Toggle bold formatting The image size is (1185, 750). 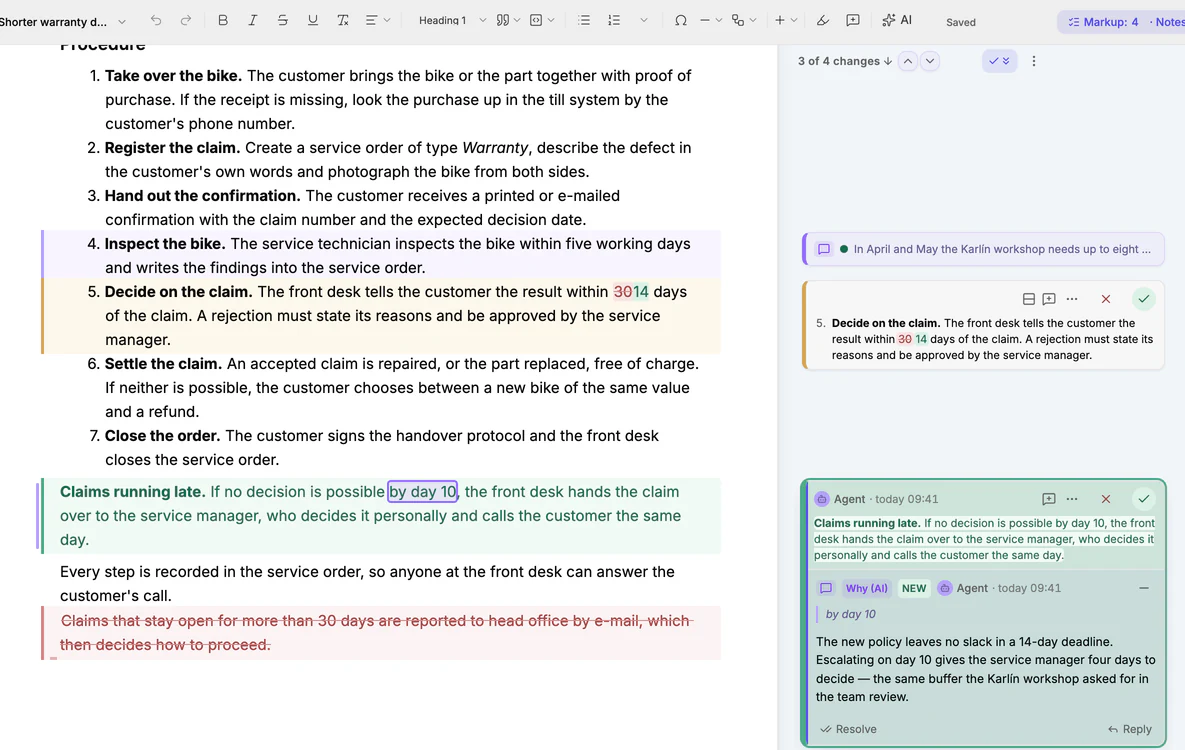pyautogui.click(x=222, y=20)
